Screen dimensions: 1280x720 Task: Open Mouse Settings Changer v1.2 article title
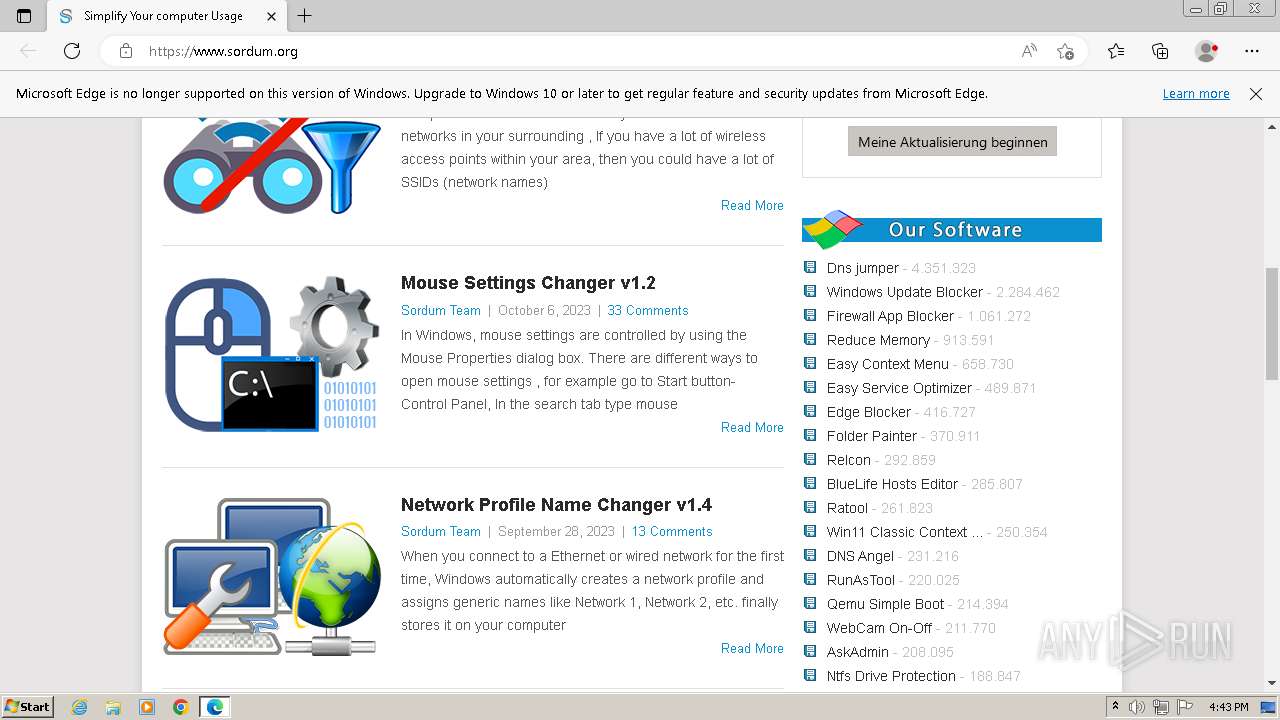pyautogui.click(x=528, y=283)
